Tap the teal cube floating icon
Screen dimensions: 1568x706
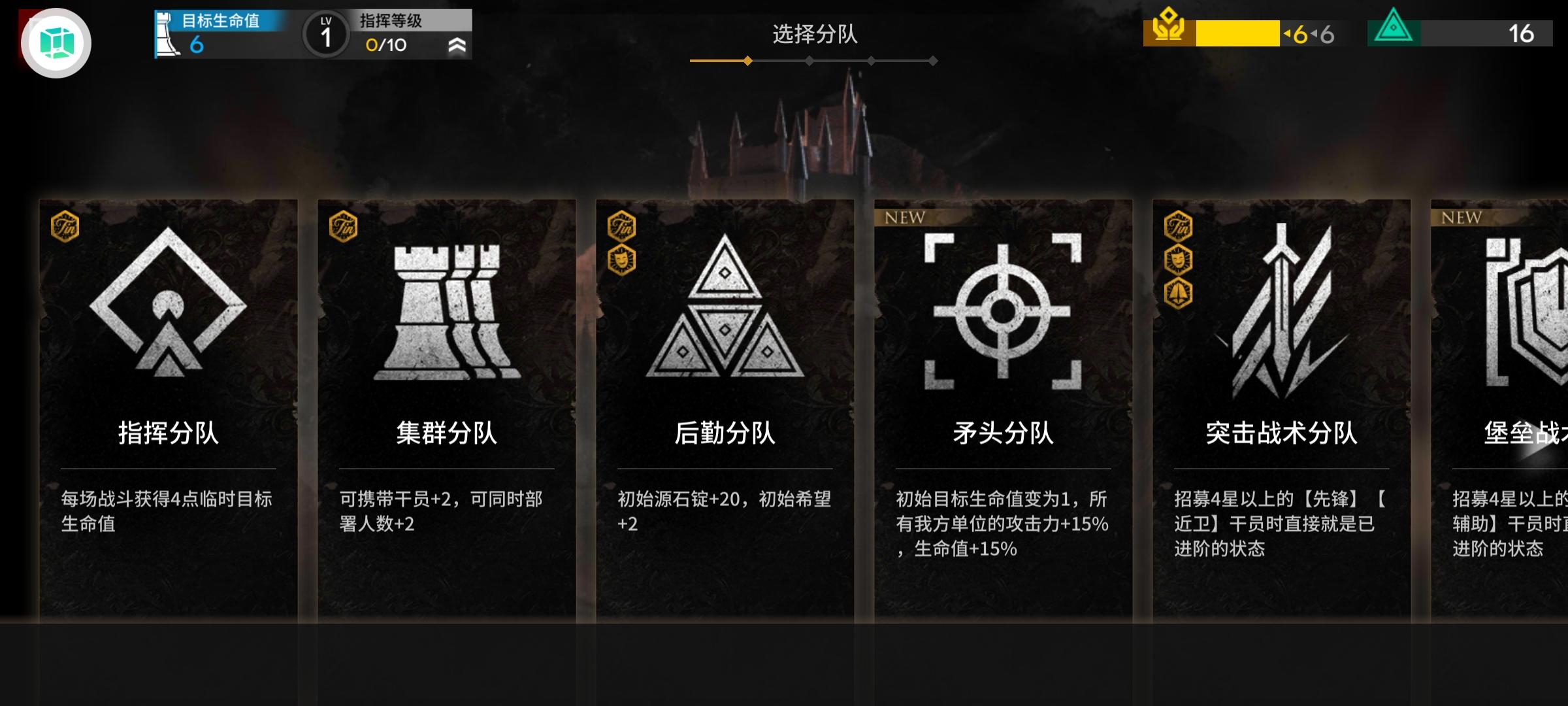(x=56, y=43)
